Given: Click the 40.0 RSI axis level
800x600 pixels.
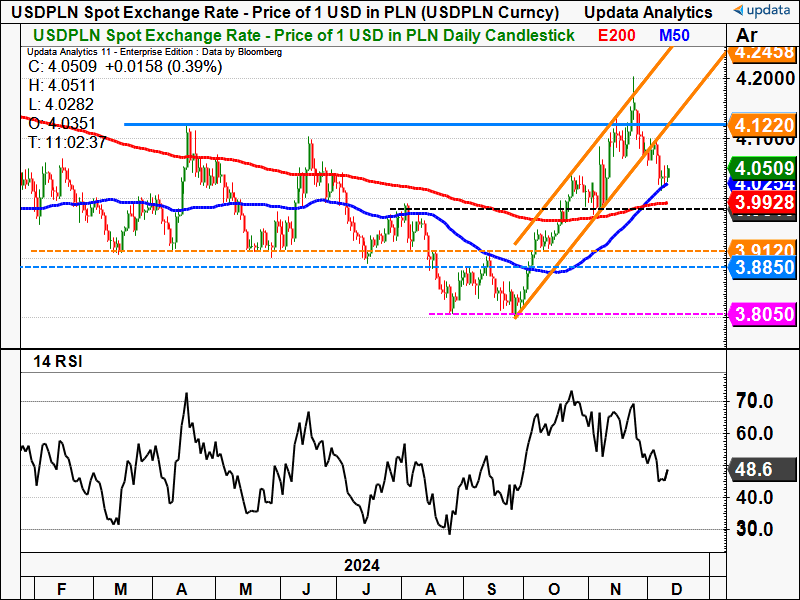Looking at the screenshot, I should tap(754, 497).
